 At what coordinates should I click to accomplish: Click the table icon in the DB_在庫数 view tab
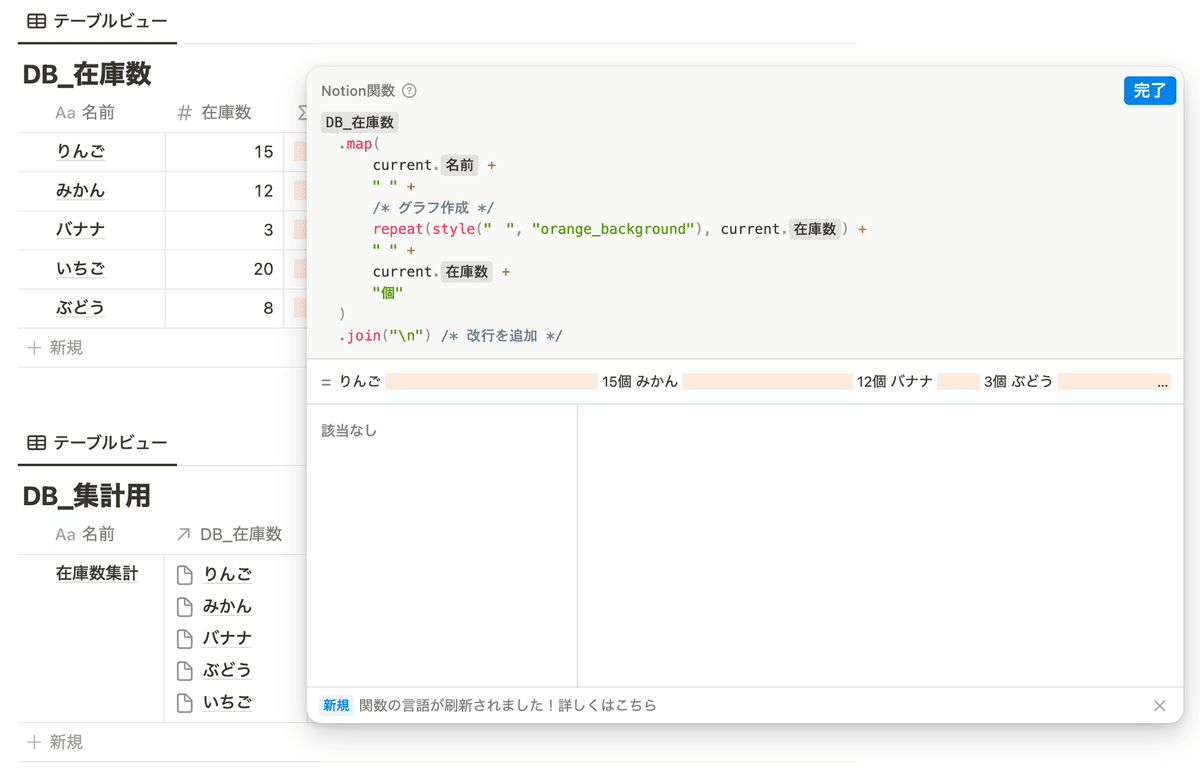37,21
